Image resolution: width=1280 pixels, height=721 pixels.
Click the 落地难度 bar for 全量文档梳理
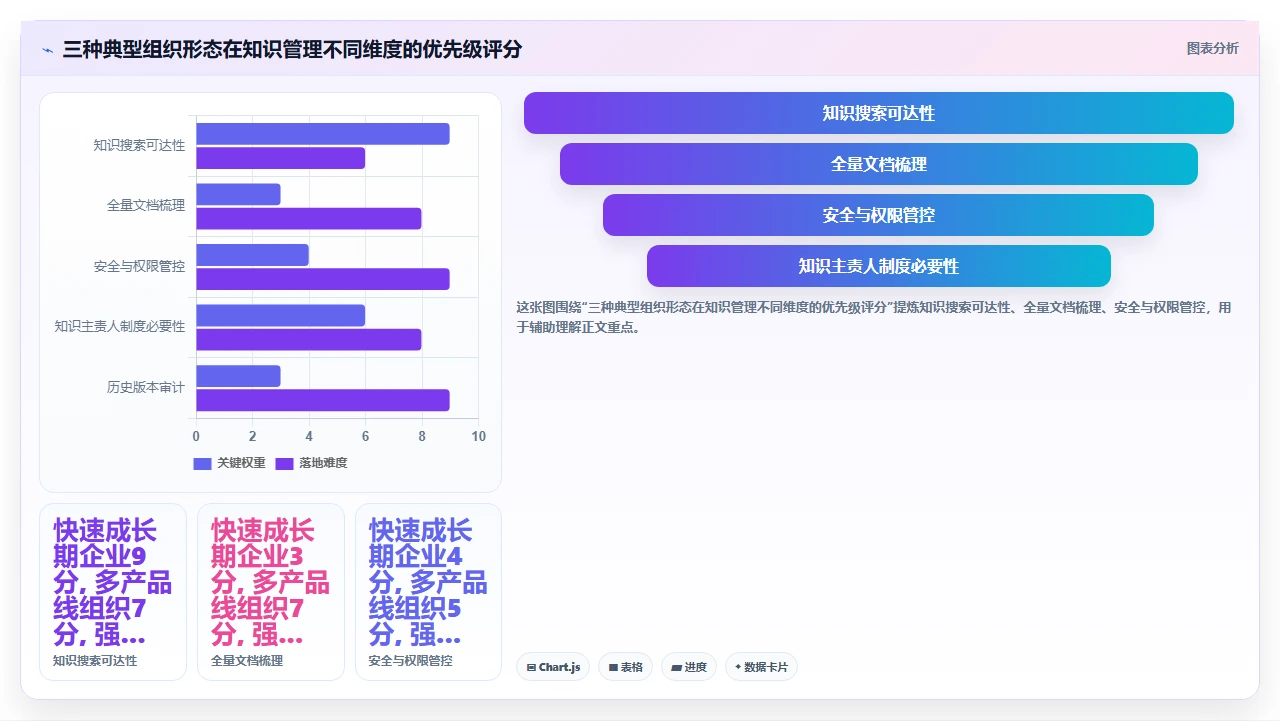pos(309,218)
